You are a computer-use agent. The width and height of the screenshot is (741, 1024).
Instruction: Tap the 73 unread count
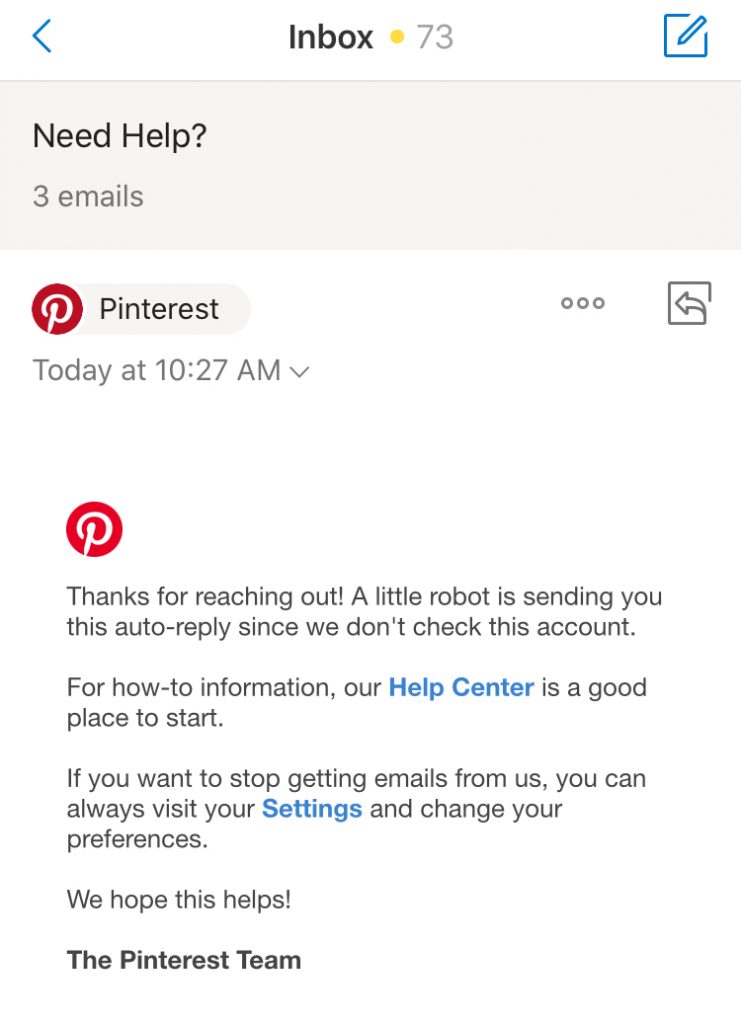[x=435, y=38]
